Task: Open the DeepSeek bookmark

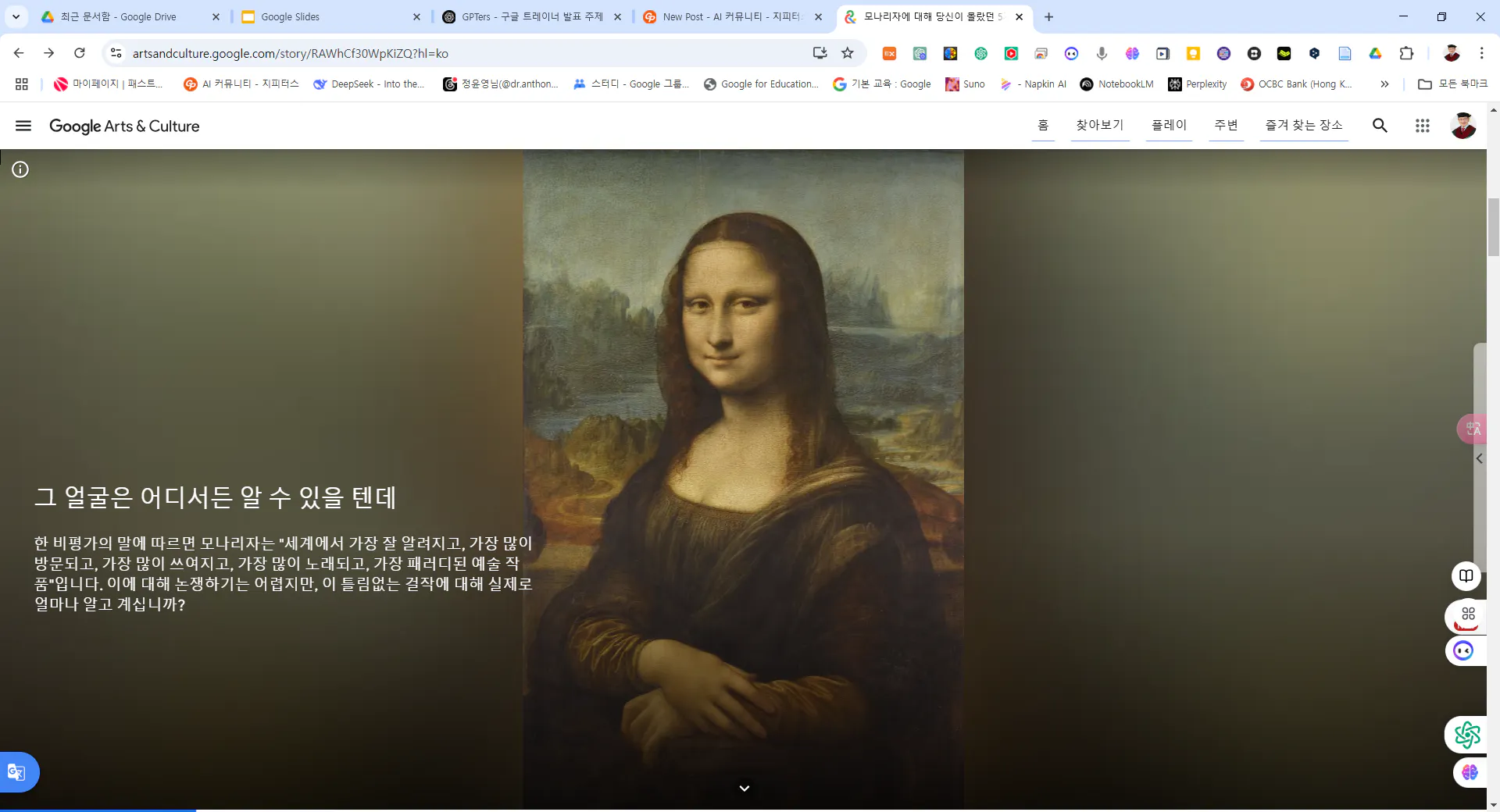Action: click(369, 84)
